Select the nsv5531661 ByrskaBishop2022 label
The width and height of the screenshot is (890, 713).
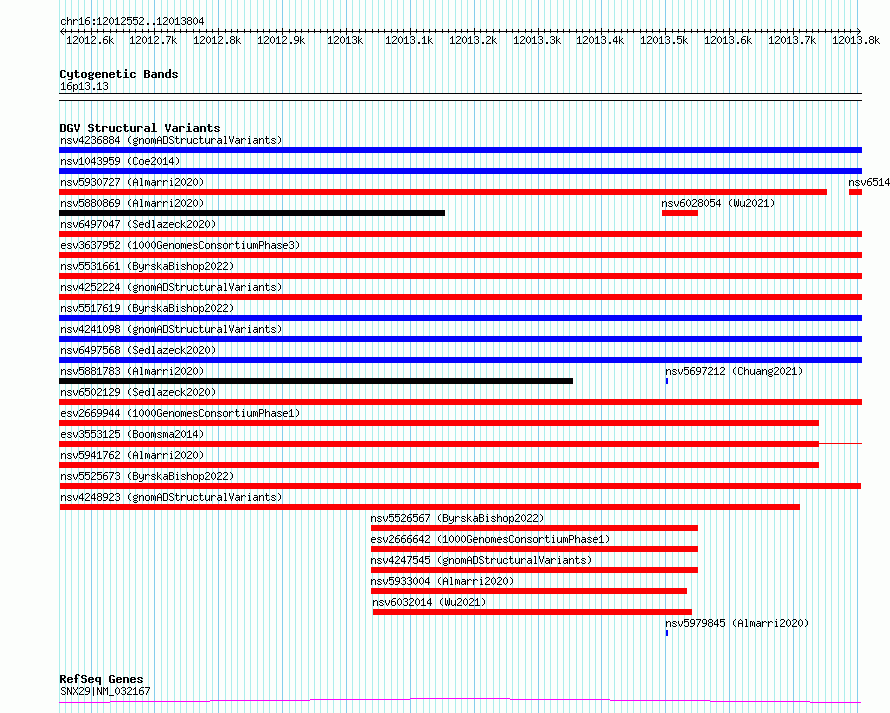147,266
